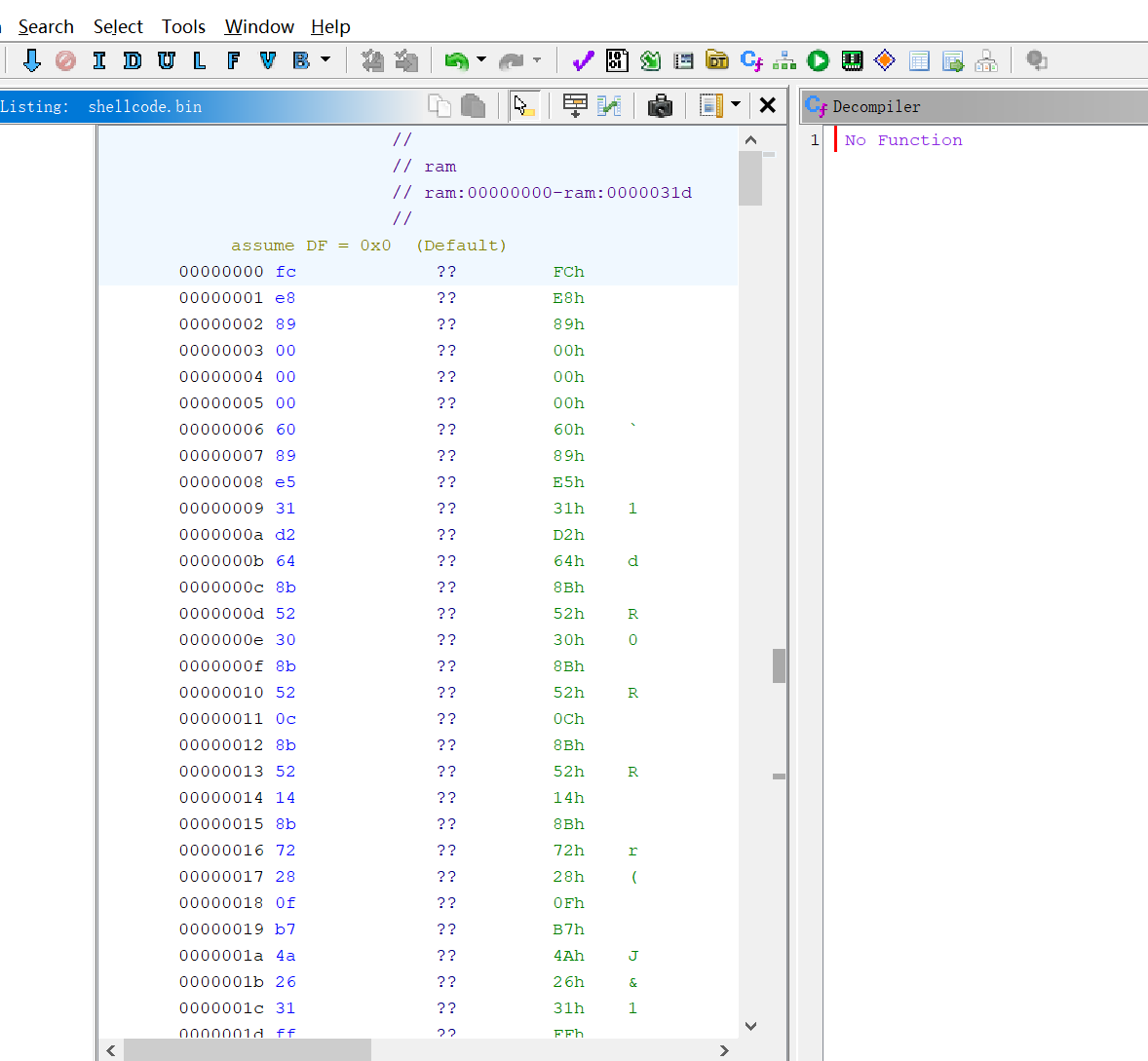Click the Decompiler icon in main toolbar
The image size is (1148, 1061).
pos(750,61)
